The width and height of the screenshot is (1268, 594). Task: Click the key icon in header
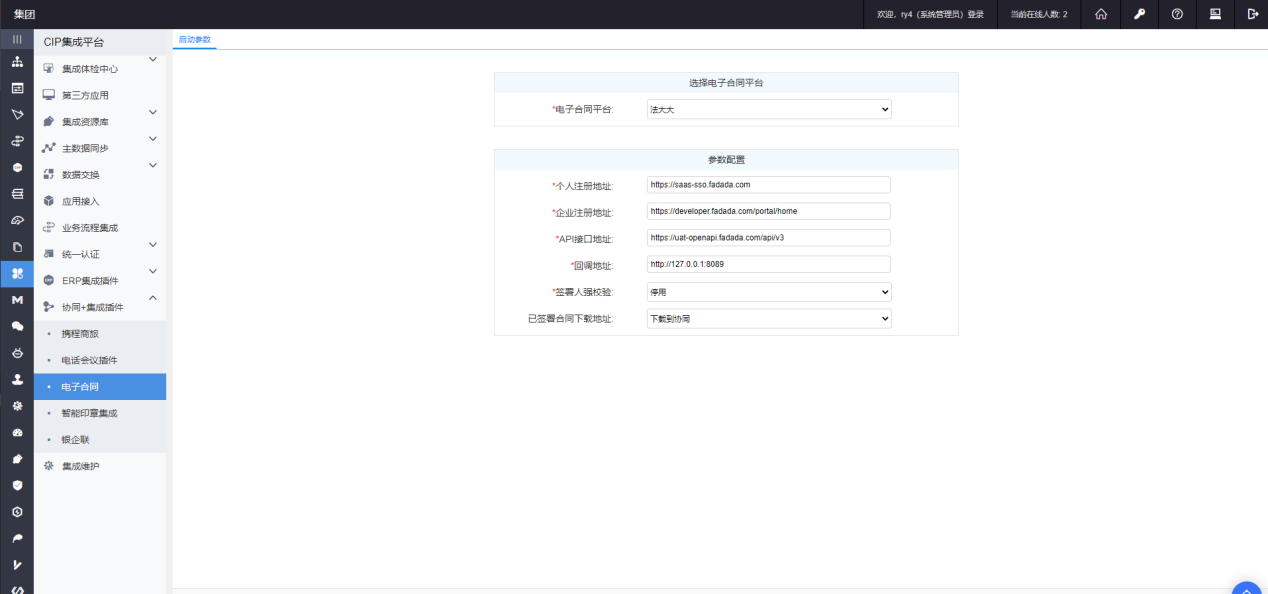pyautogui.click(x=1139, y=14)
